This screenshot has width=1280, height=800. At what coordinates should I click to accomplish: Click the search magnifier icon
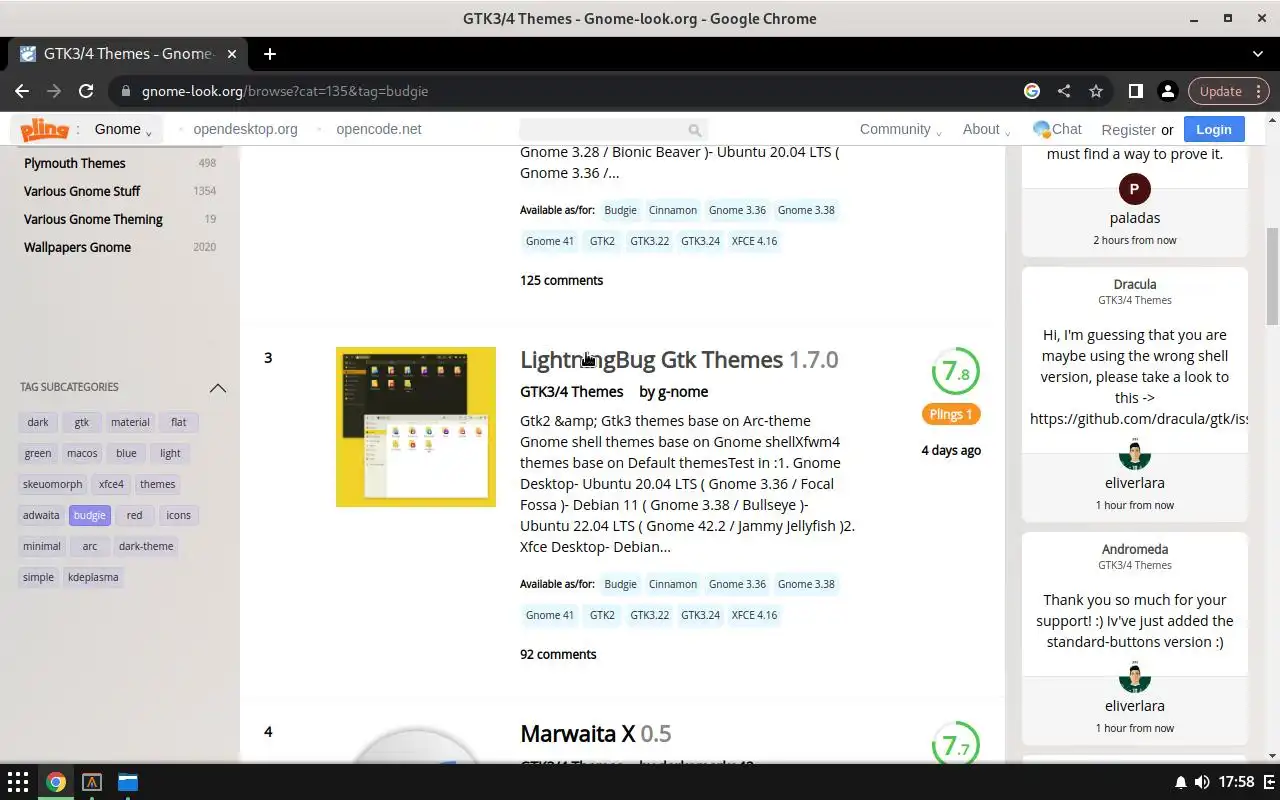pyautogui.click(x=695, y=130)
